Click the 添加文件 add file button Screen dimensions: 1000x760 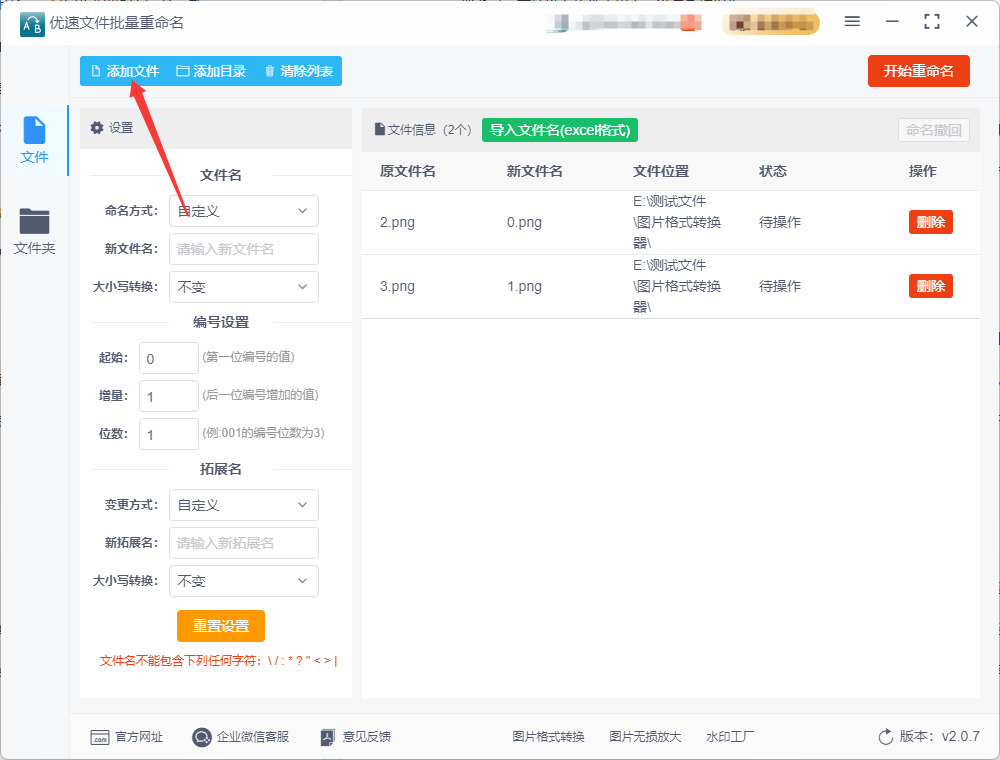[x=126, y=71]
